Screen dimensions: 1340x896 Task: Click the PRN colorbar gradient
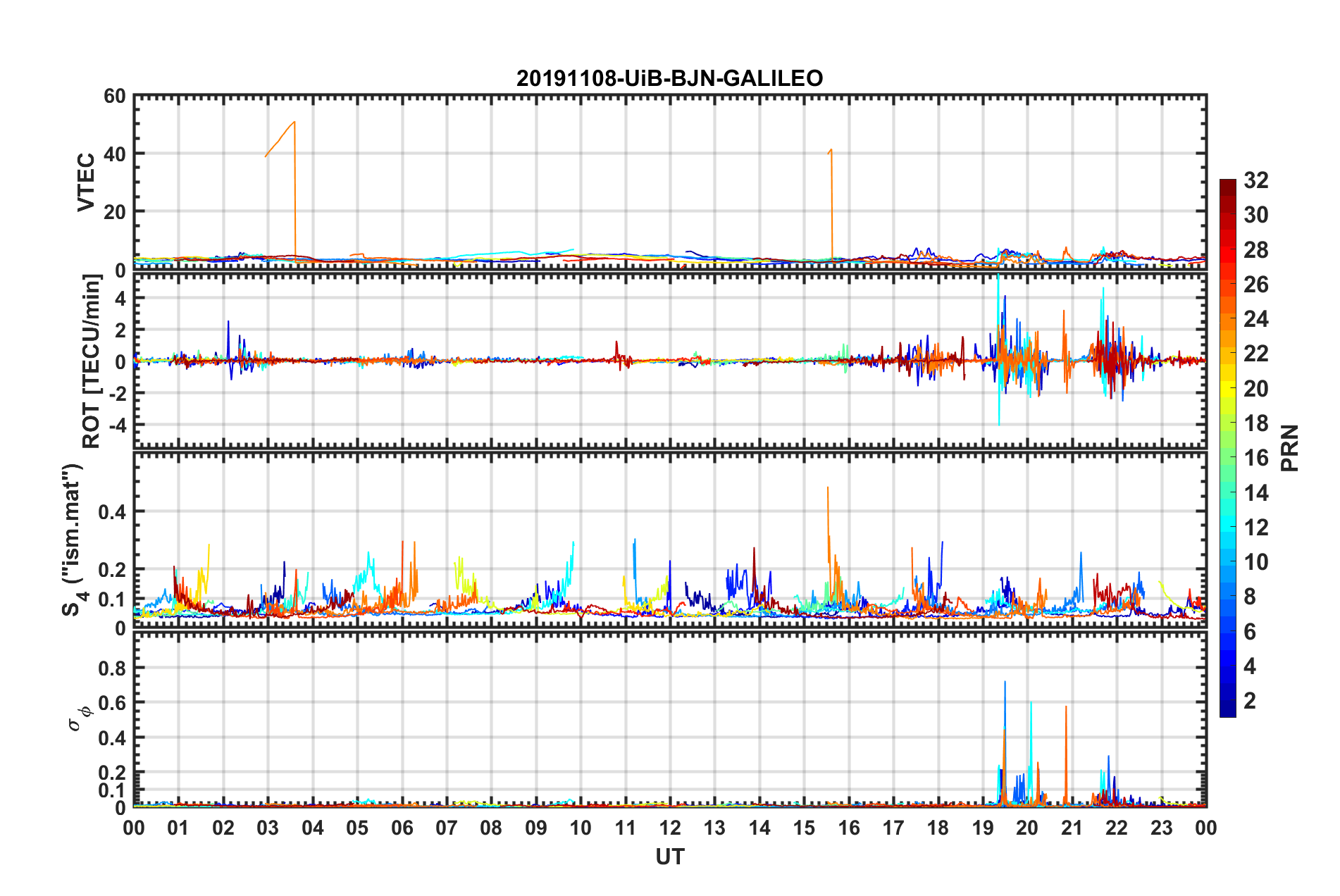pyautogui.click(x=1227, y=448)
